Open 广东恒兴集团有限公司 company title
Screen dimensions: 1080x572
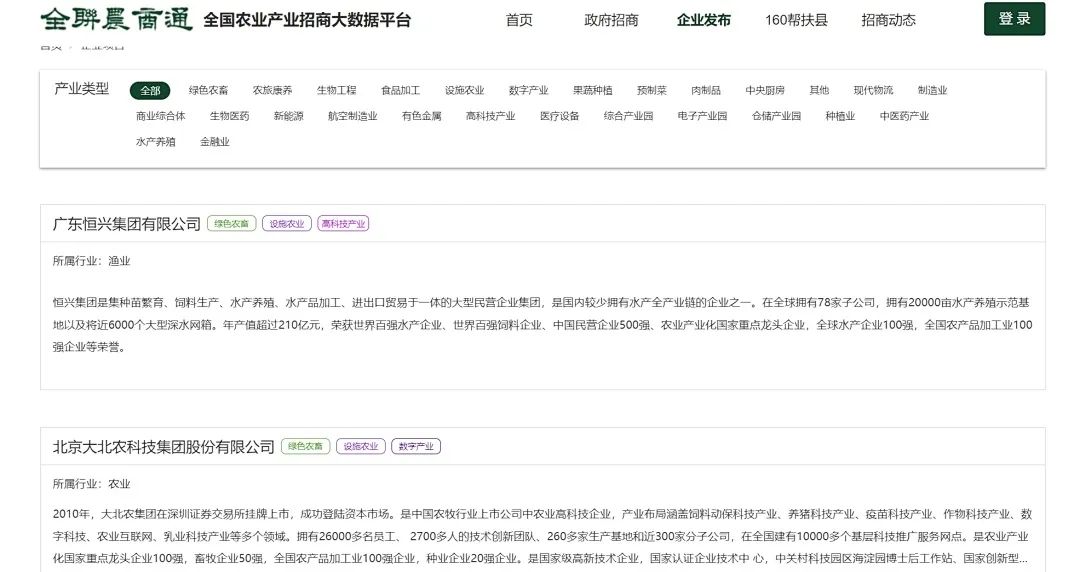click(127, 223)
